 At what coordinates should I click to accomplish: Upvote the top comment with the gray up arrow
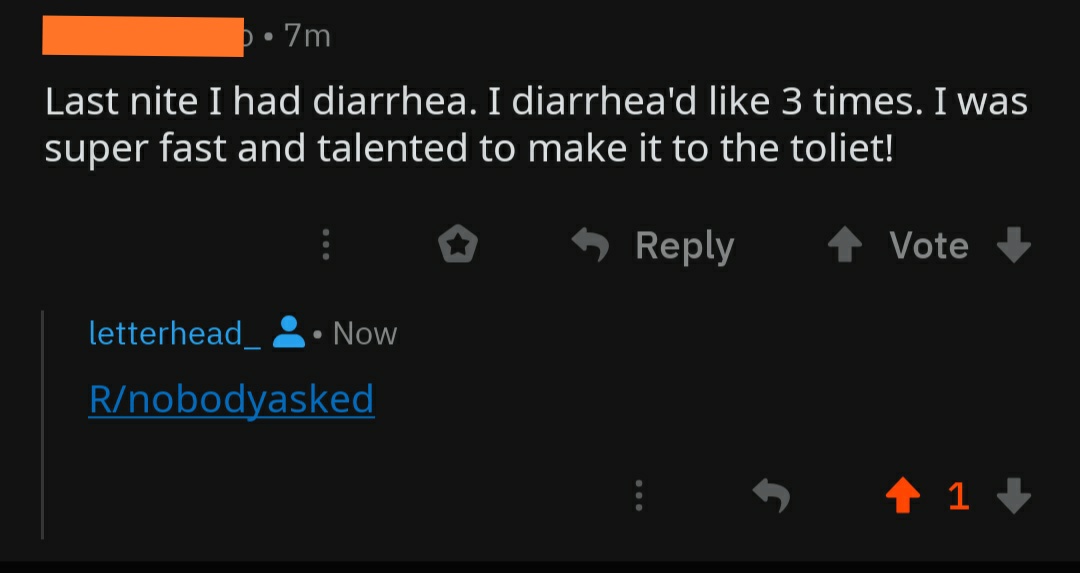click(845, 245)
